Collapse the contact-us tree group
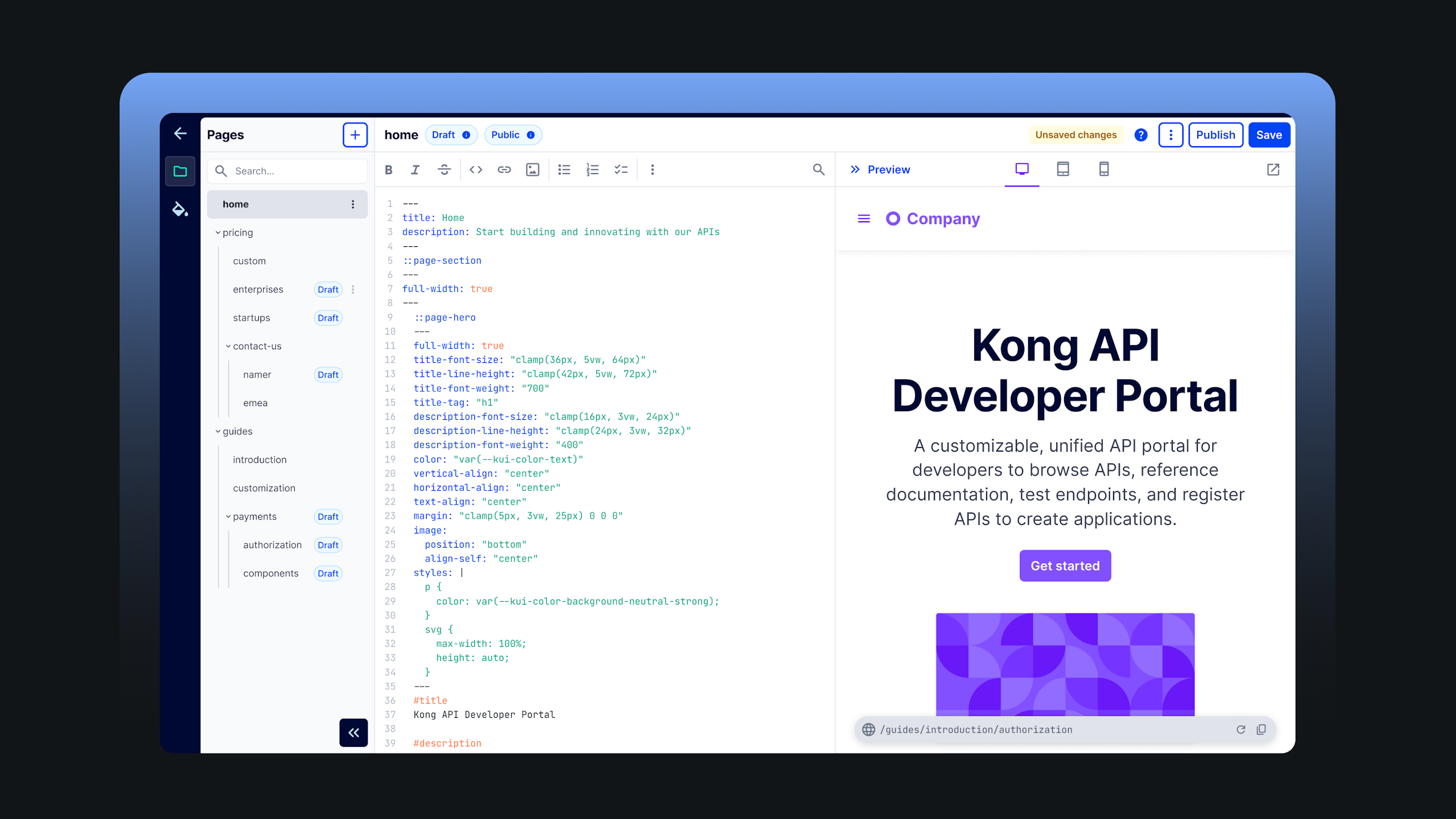The width and height of the screenshot is (1456, 819). (228, 346)
